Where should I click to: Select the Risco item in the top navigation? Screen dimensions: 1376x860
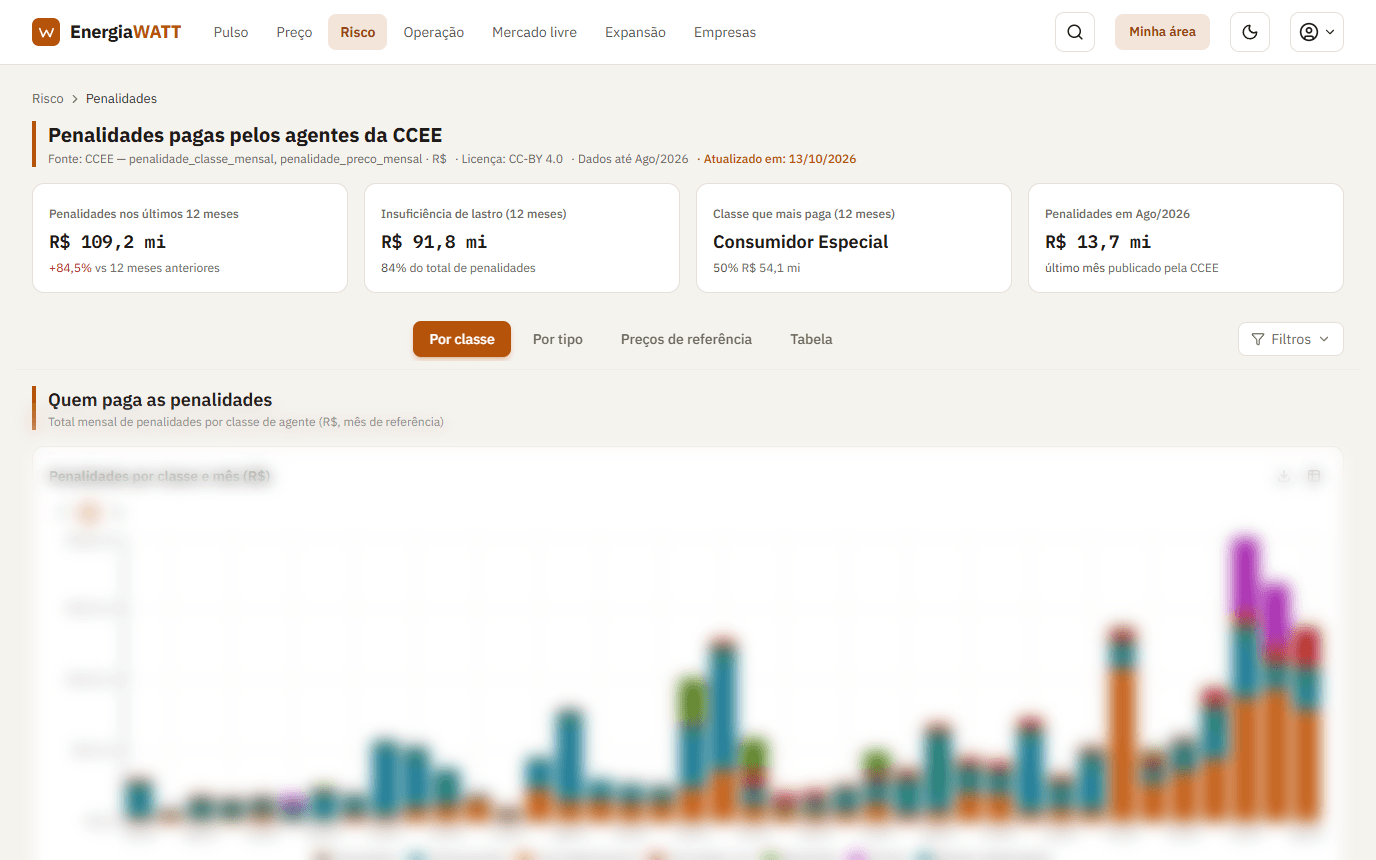357,32
